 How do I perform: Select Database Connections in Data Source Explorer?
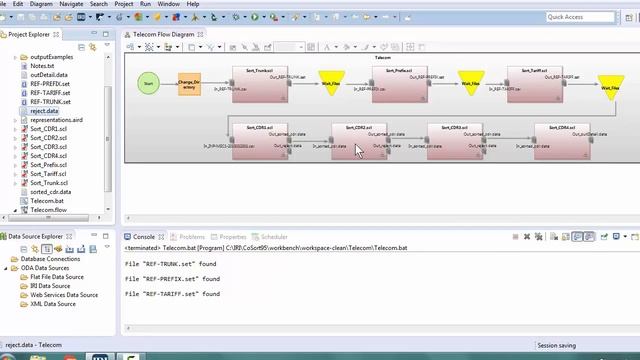coord(50,259)
